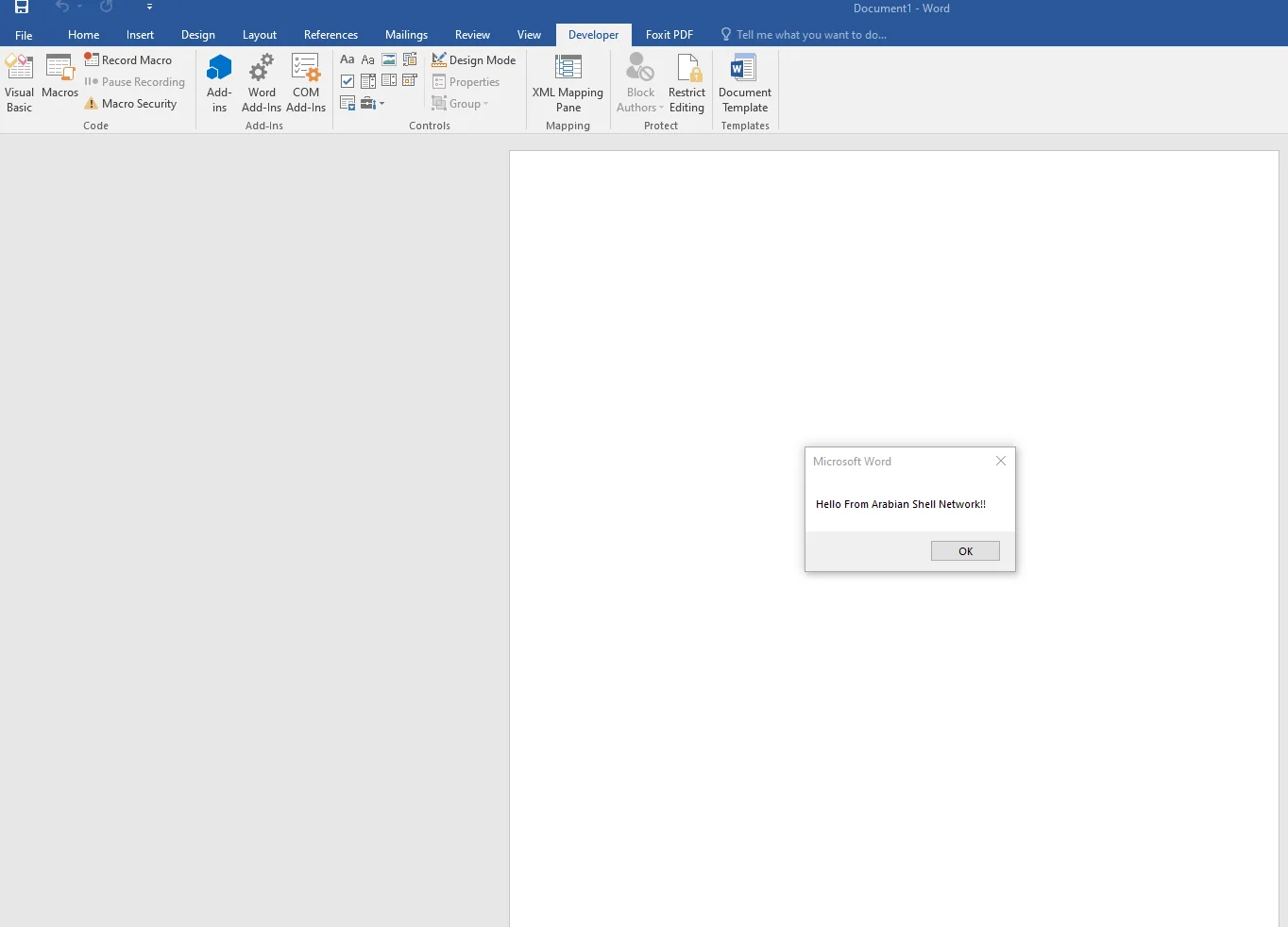Switch to the Insert tab
Screen dimensions: 1288x927
click(x=140, y=35)
